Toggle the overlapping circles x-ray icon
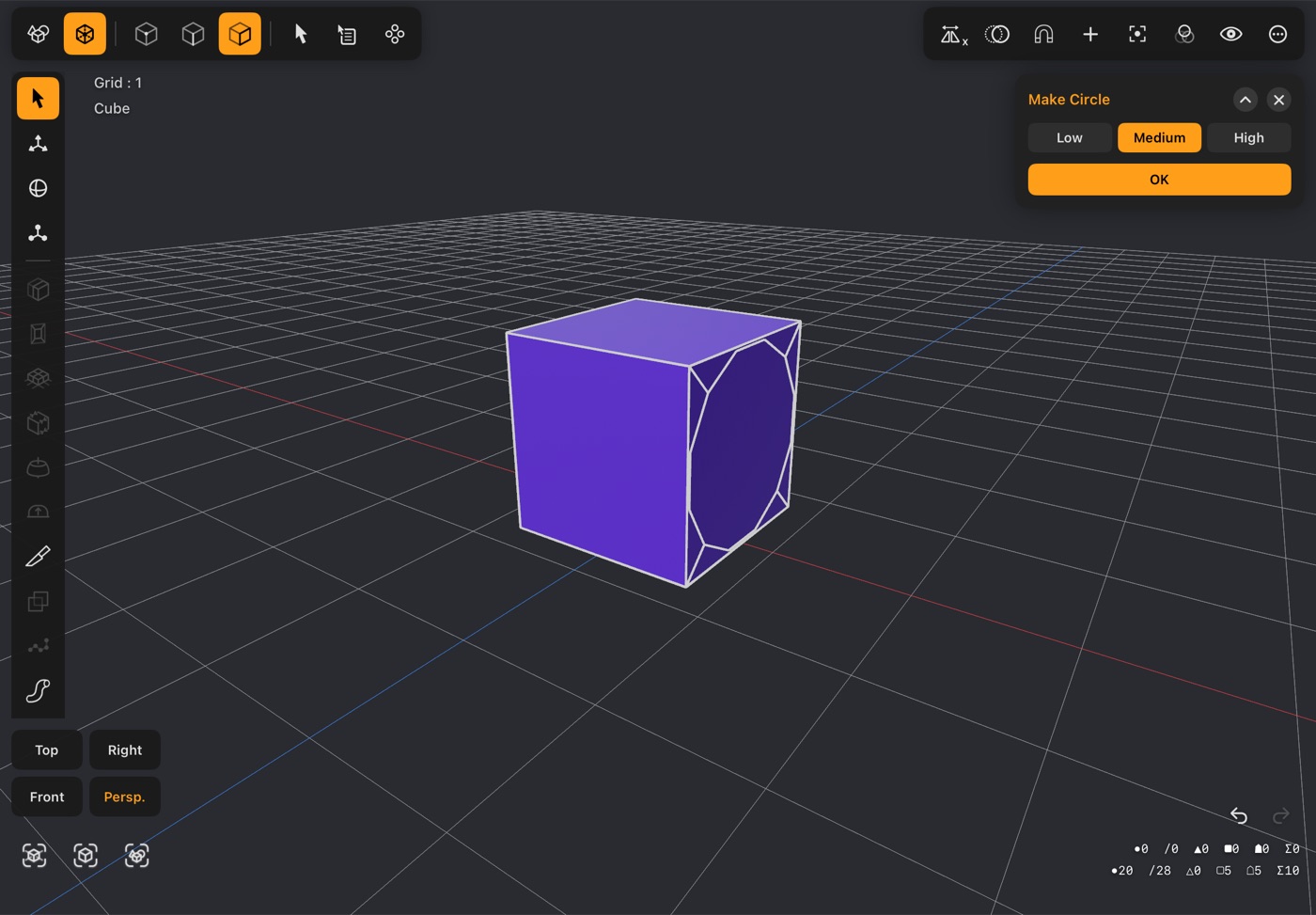 [997, 34]
